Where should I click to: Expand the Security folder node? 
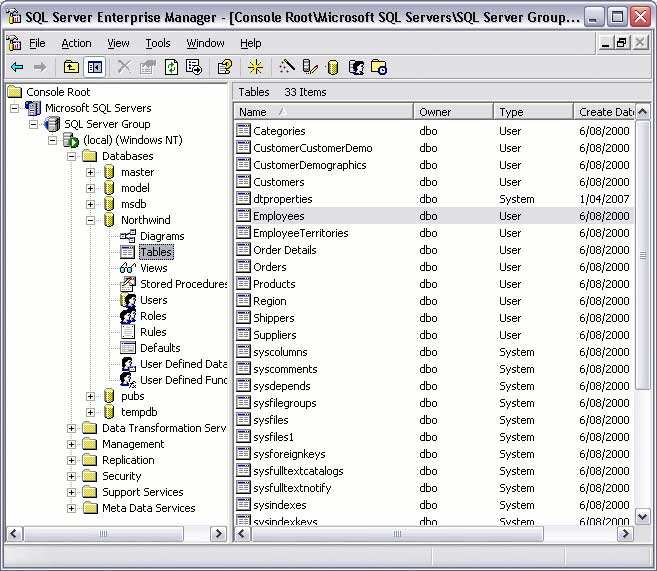(71, 476)
